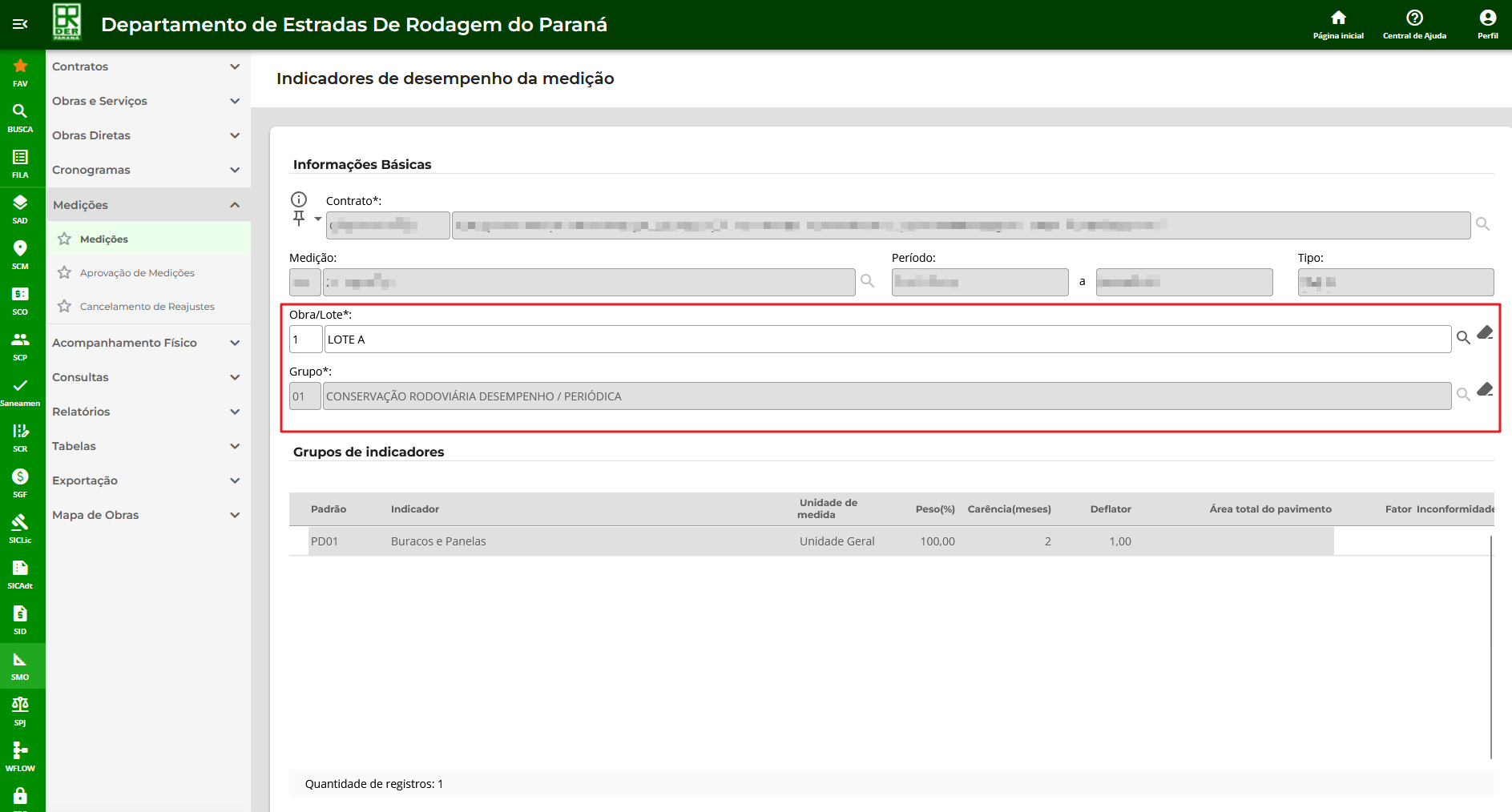
Task: Click the Contrato info circle icon
Action: pyautogui.click(x=299, y=199)
